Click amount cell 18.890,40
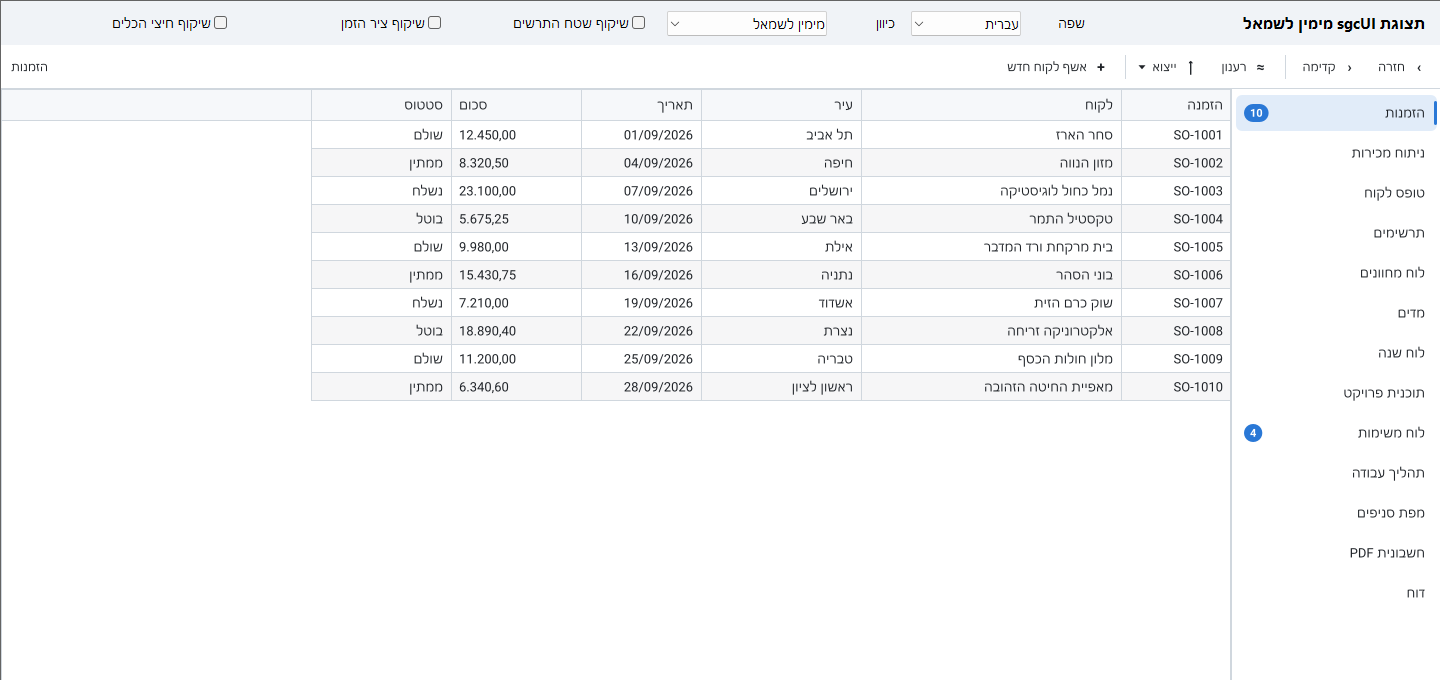Viewport: 1440px width, 680px height. [517, 331]
